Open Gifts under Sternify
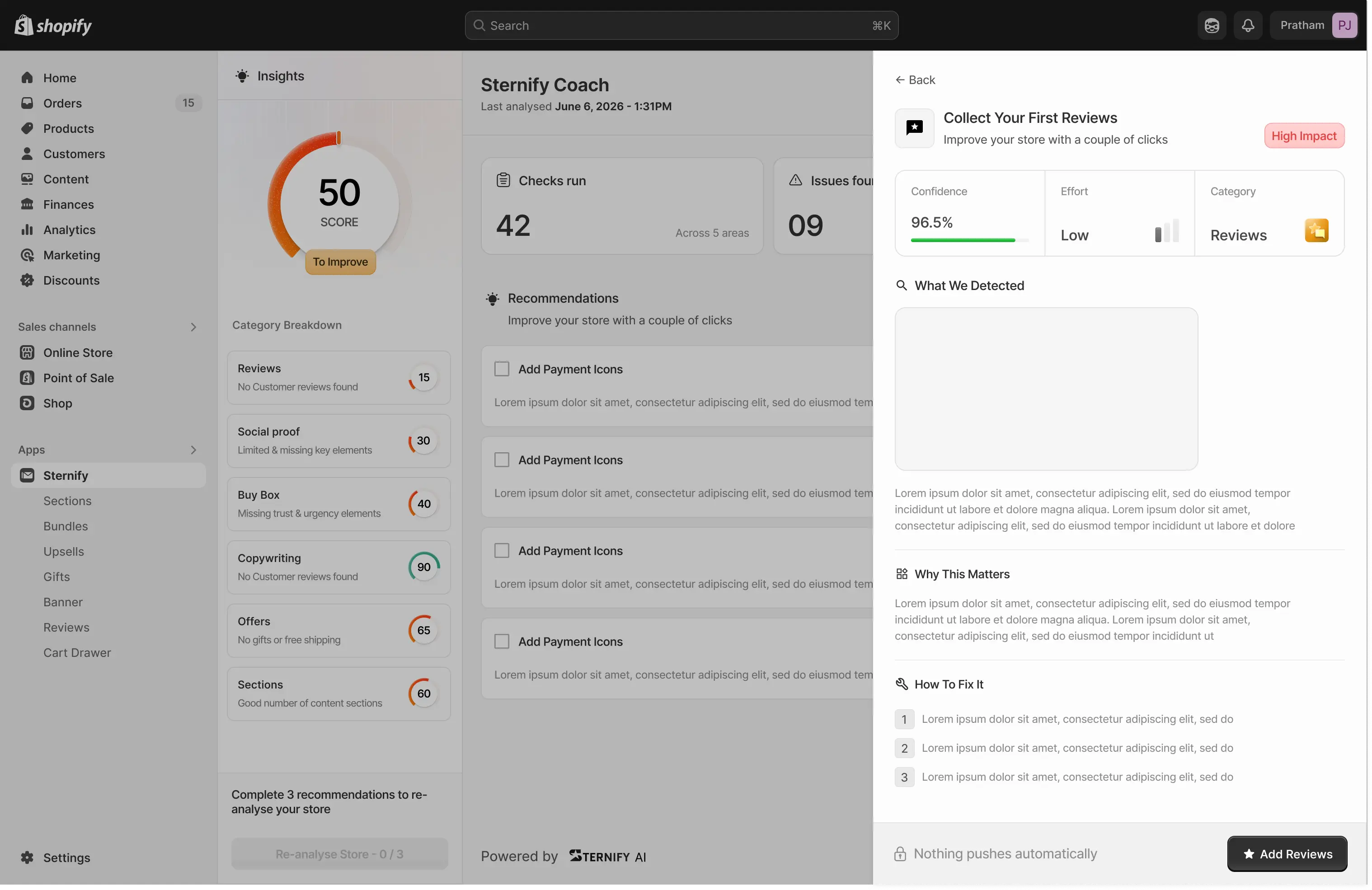The width and height of the screenshot is (1372, 890). [x=56, y=577]
